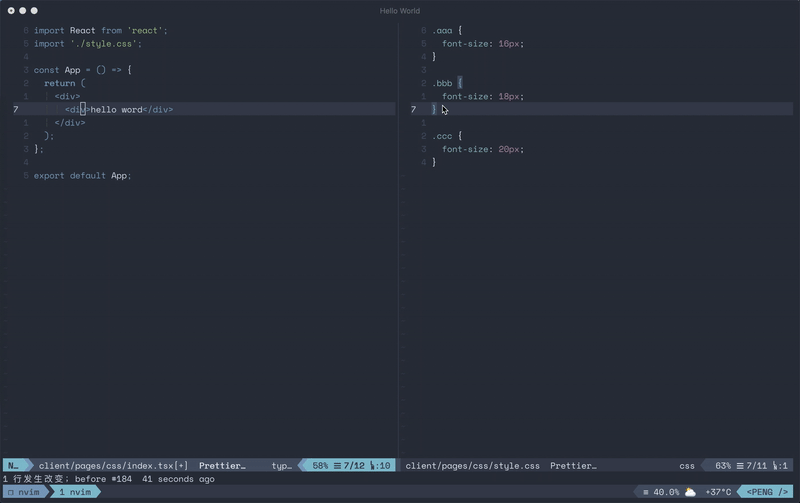
Task: Click the export default App line
Action: tap(82, 175)
